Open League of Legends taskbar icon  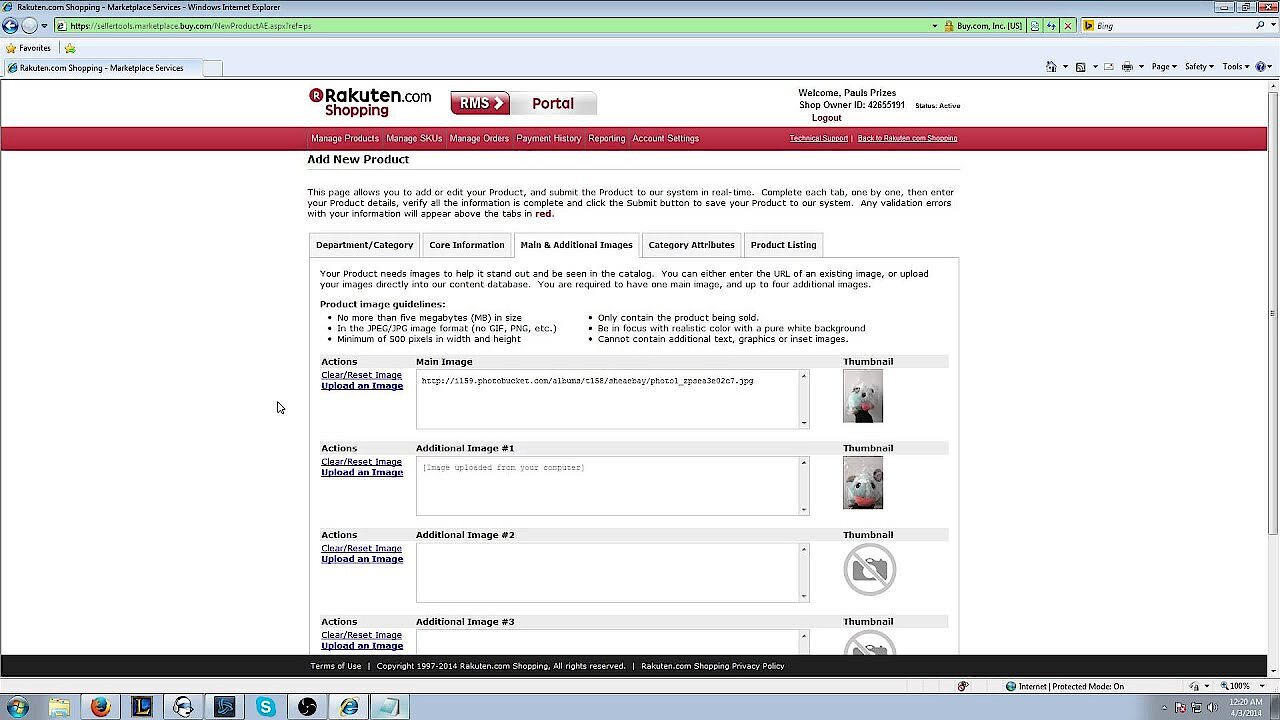(142, 707)
